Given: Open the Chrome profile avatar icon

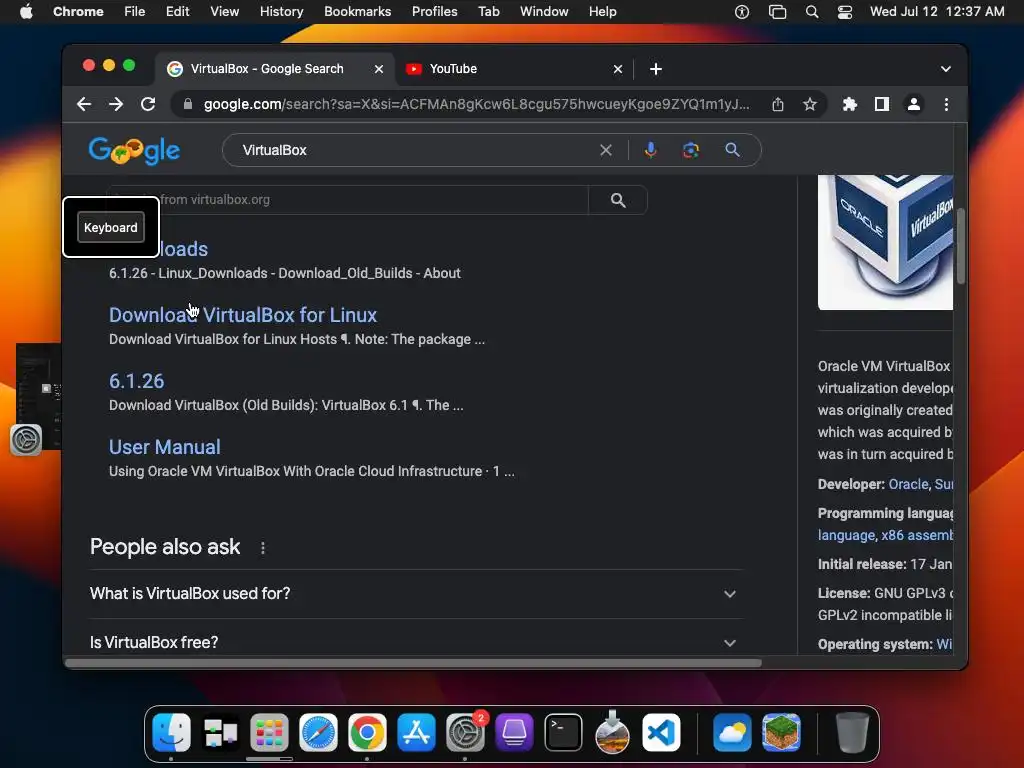Looking at the screenshot, I should [914, 104].
